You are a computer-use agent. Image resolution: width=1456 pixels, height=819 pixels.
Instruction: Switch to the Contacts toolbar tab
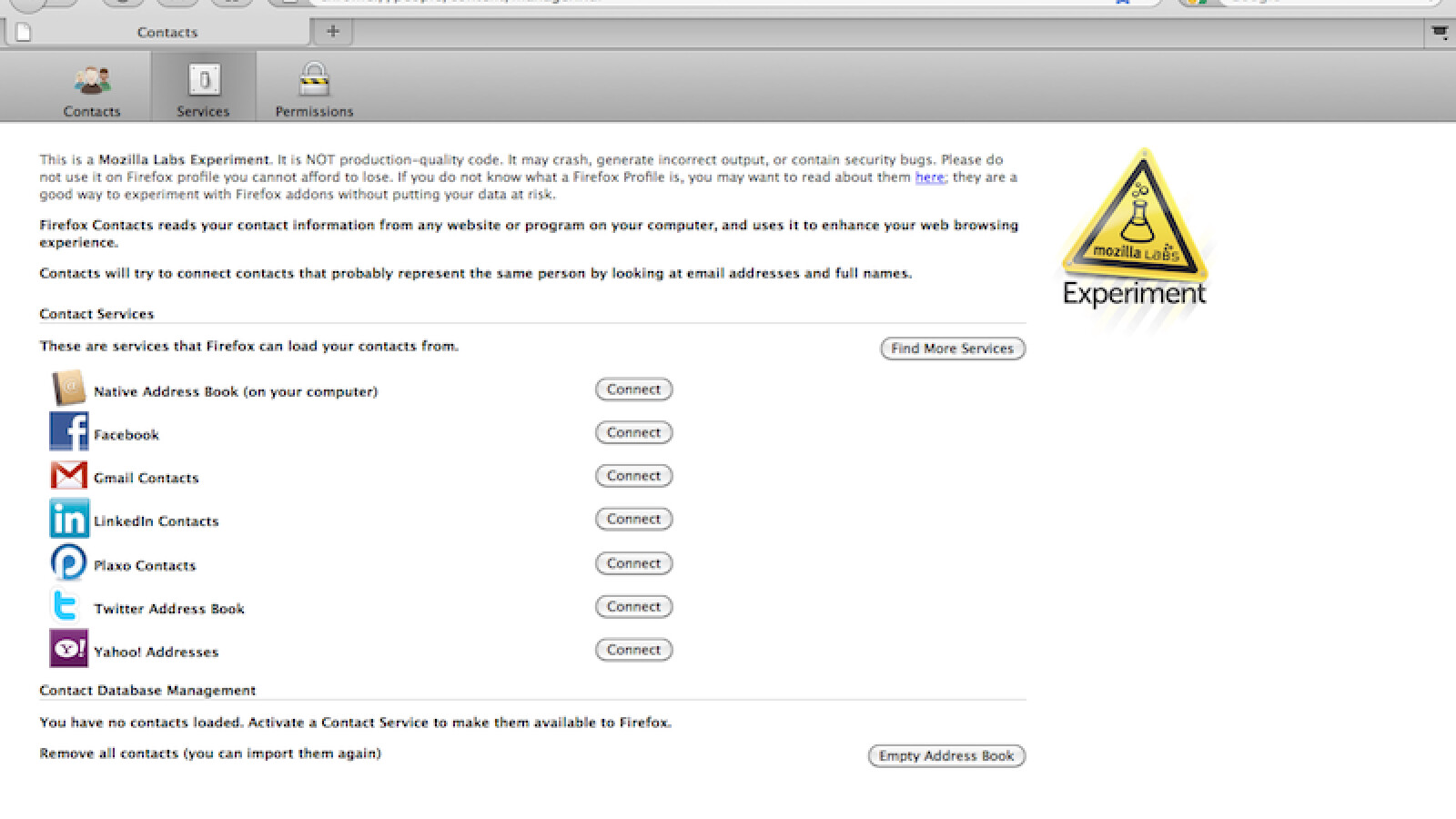(x=92, y=89)
